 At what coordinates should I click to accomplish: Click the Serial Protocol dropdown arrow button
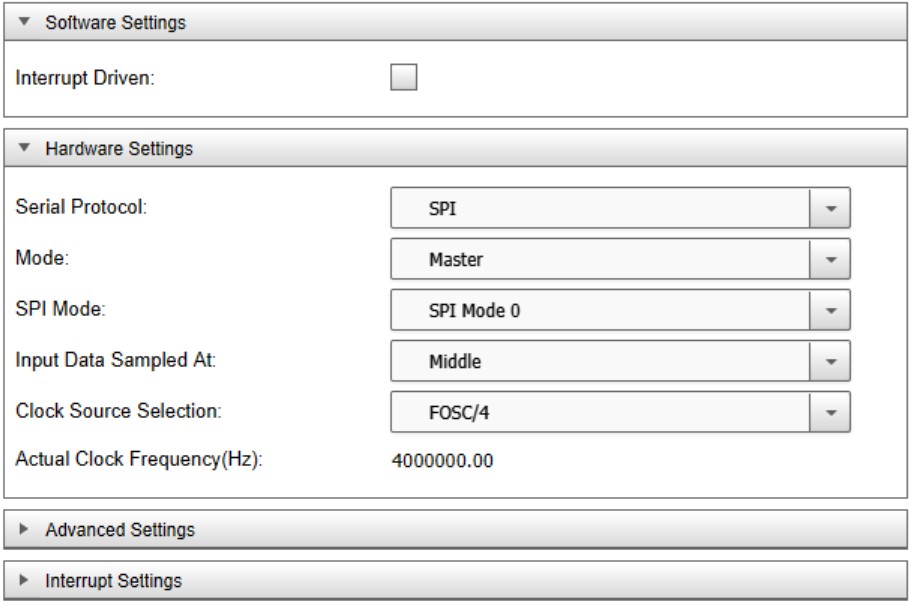click(x=830, y=209)
